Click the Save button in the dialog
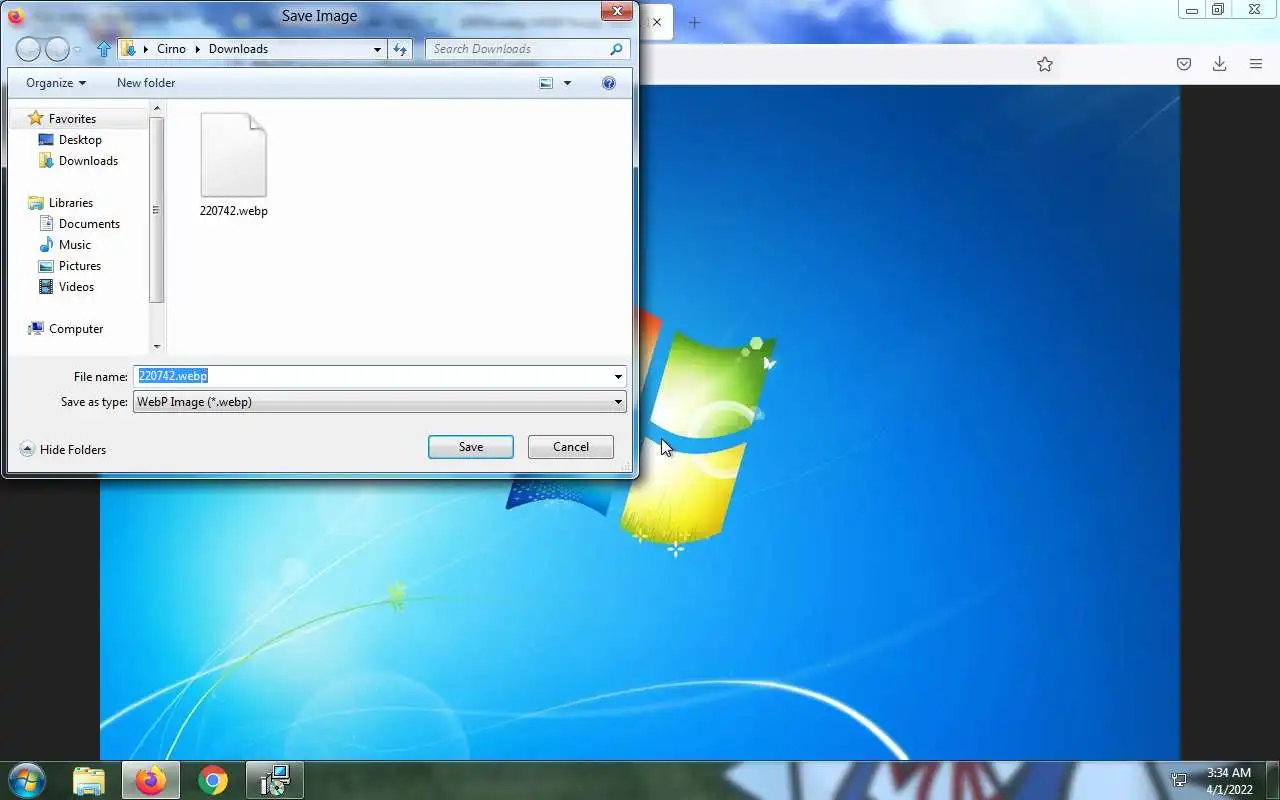Viewport: 1280px width, 800px height. click(x=470, y=447)
